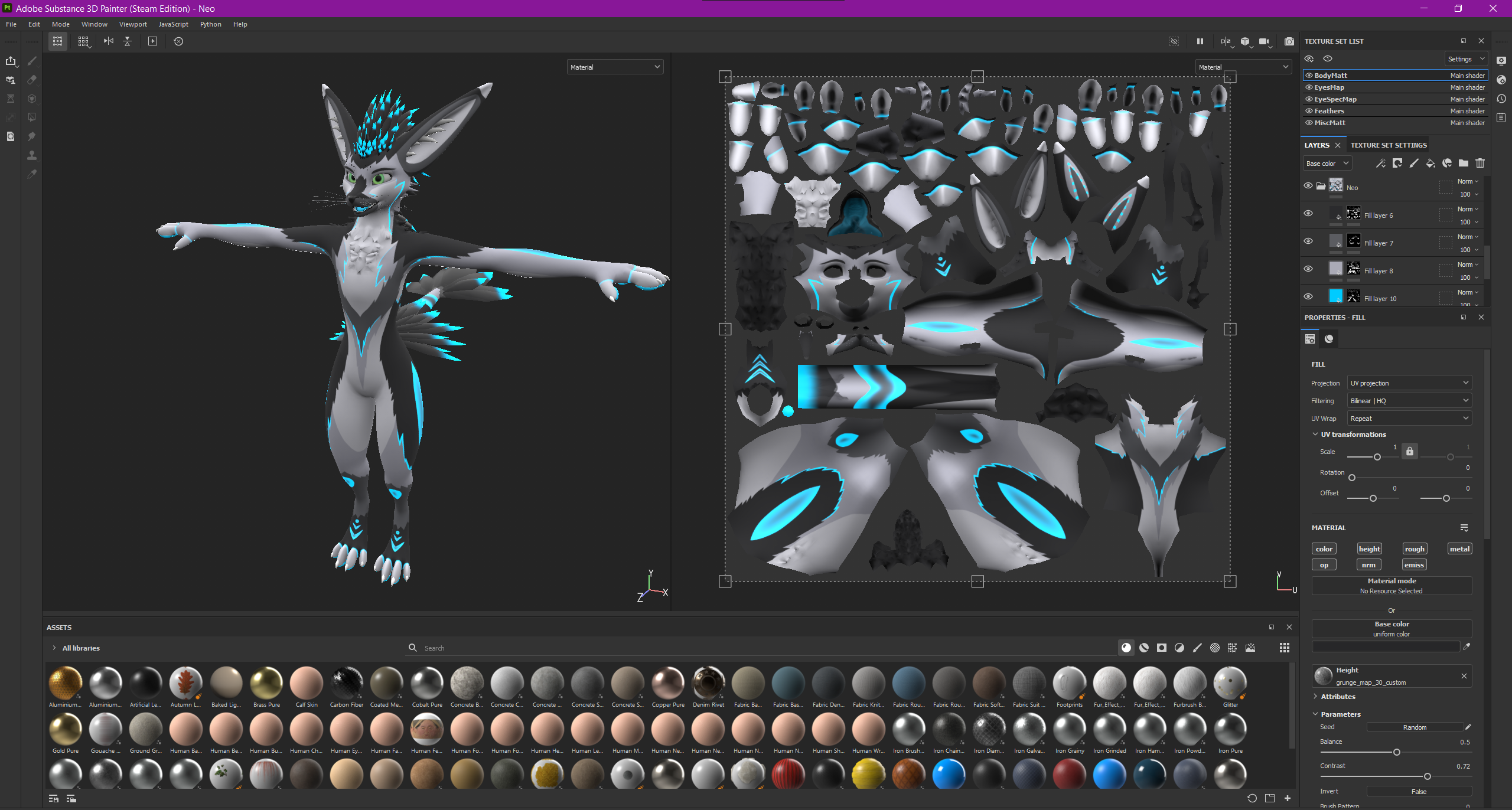Image resolution: width=1512 pixels, height=810 pixels.
Task: Open the 3D viewport Material dropdown
Action: point(615,67)
